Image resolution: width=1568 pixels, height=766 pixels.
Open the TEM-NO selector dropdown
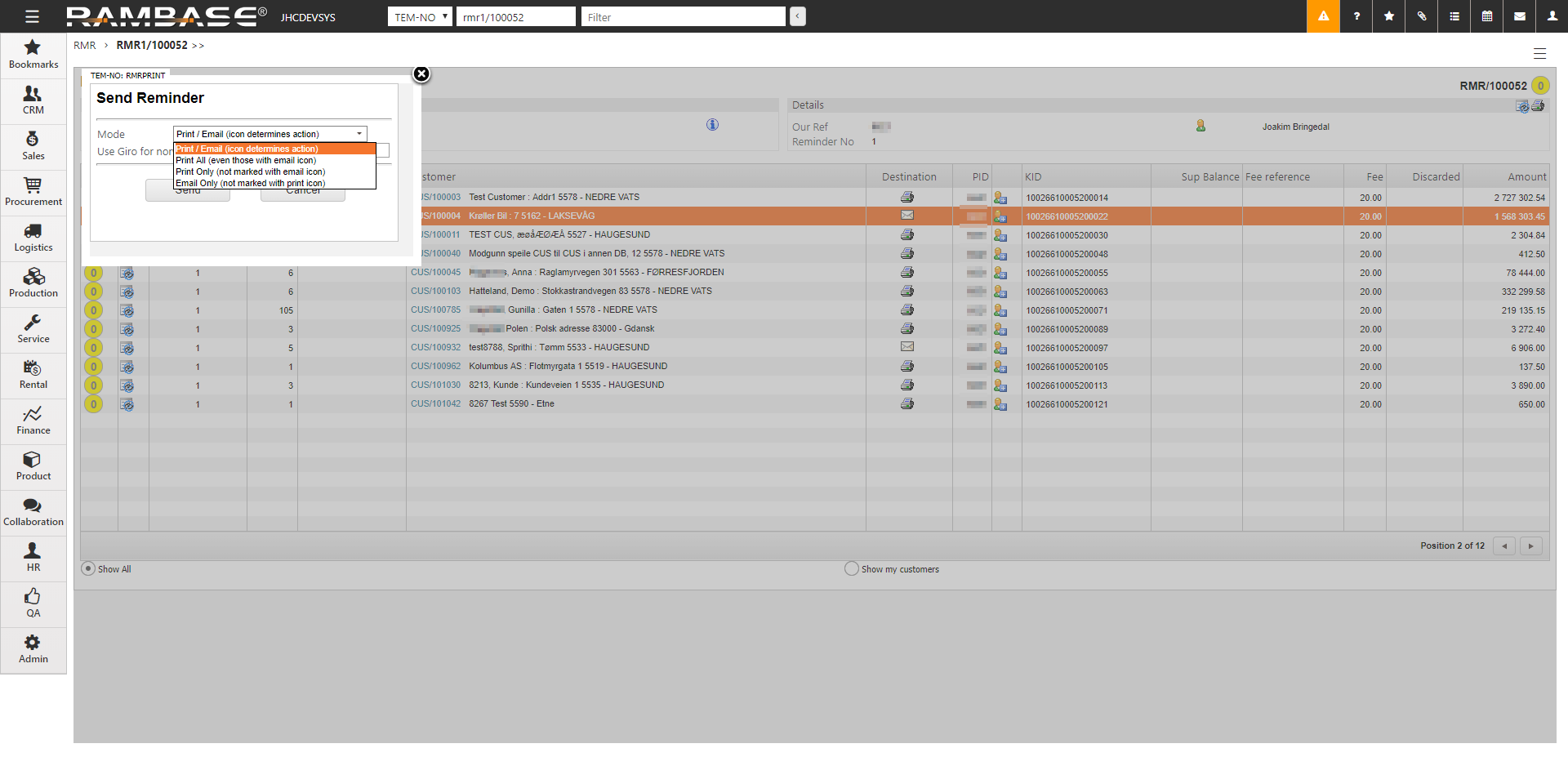(x=420, y=17)
